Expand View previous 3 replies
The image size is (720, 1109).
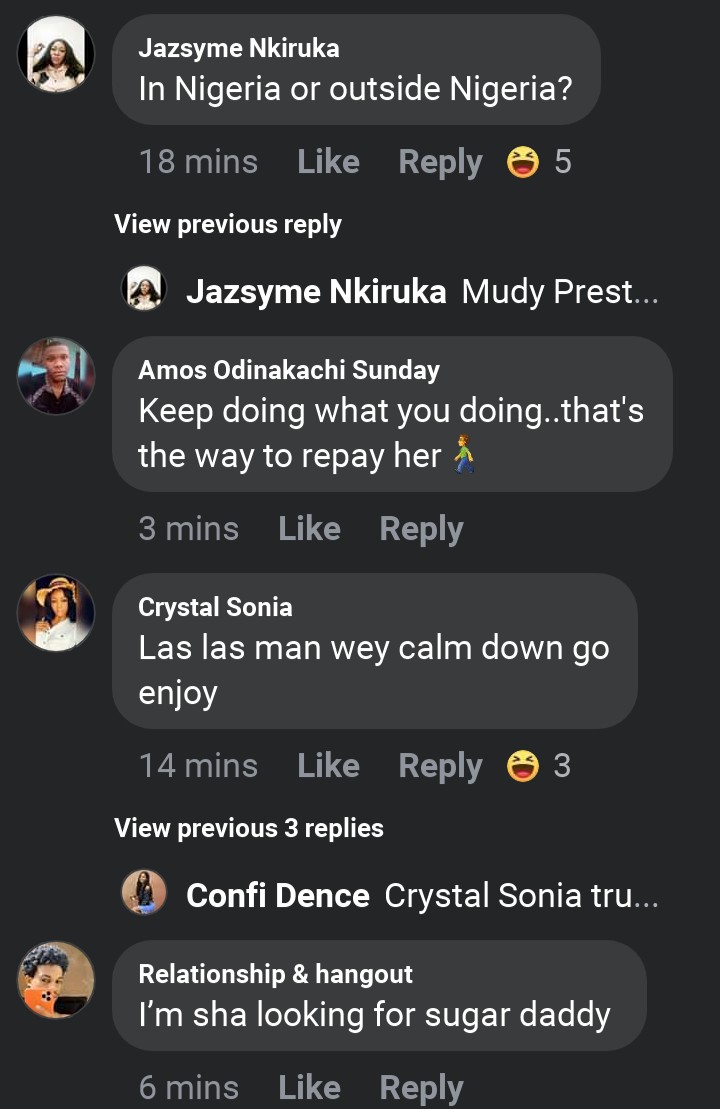249,828
